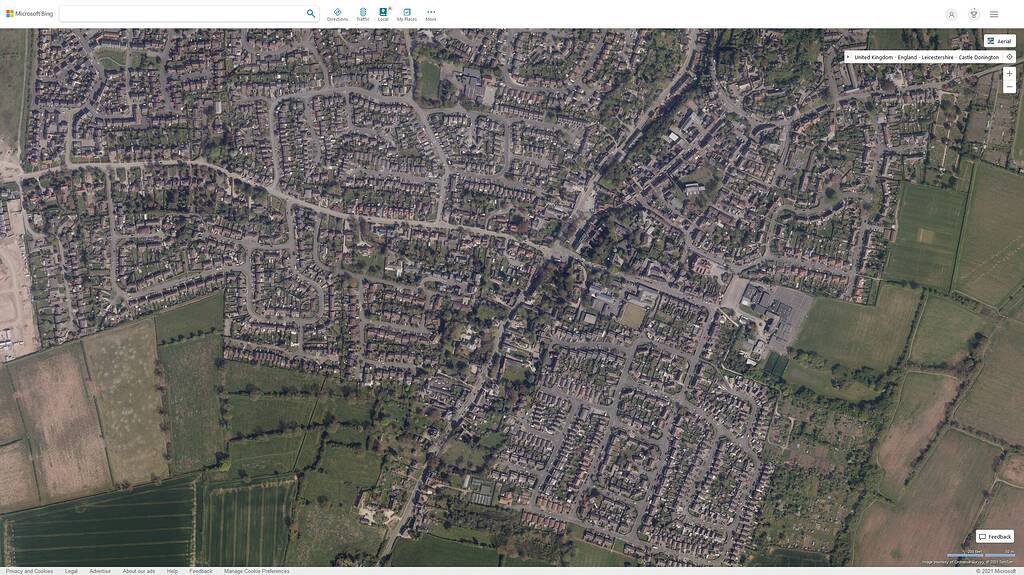
Task: Open My Places
Action: point(406,14)
